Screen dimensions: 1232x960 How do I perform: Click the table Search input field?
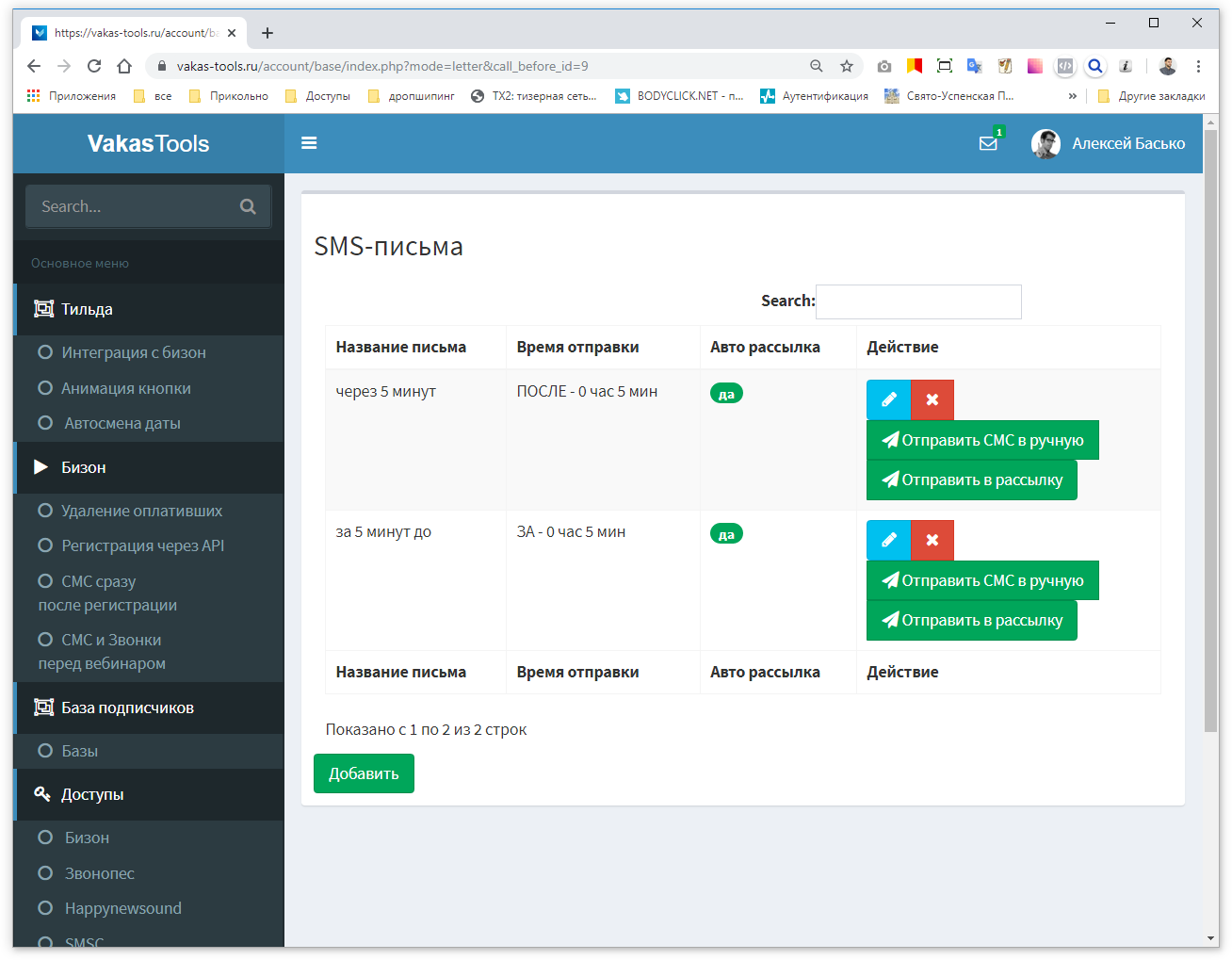(x=918, y=301)
